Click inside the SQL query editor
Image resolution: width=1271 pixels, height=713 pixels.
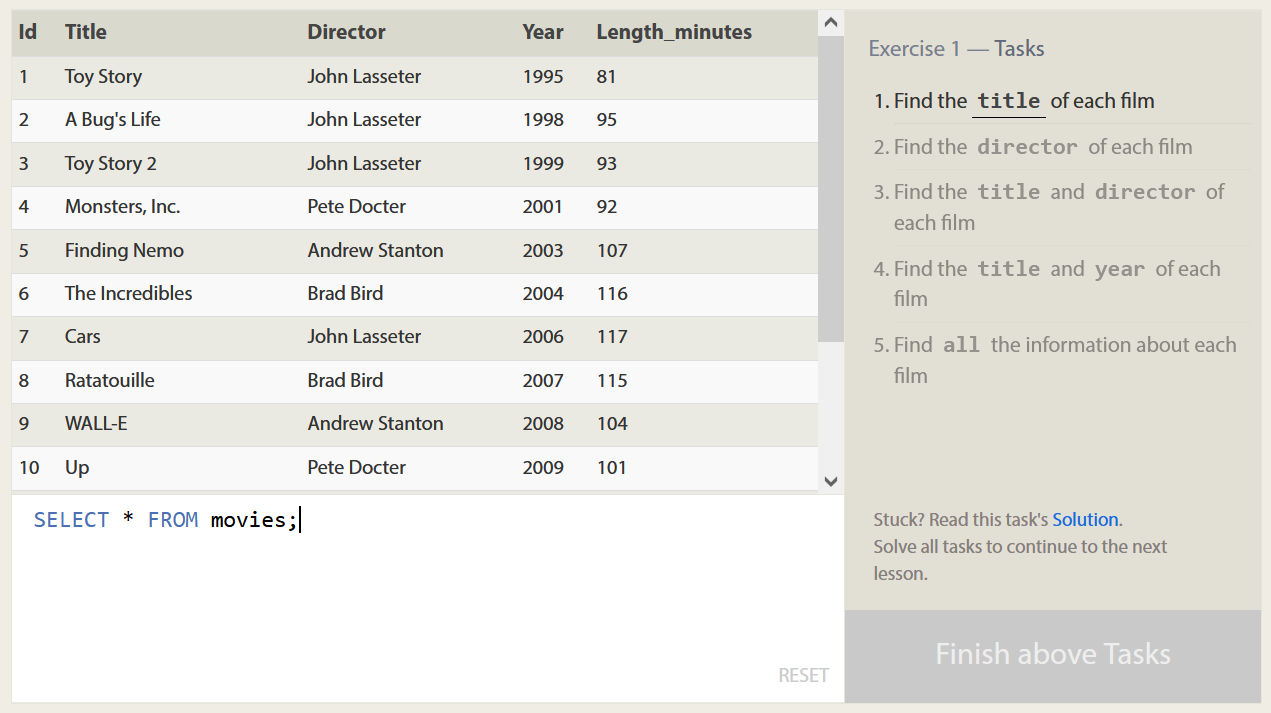coord(428,598)
